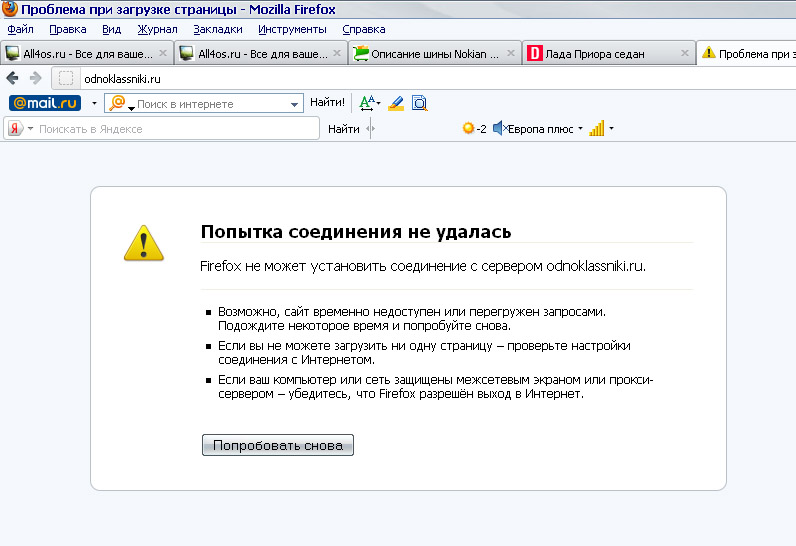Click the Forward navigation arrow

(x=35, y=78)
